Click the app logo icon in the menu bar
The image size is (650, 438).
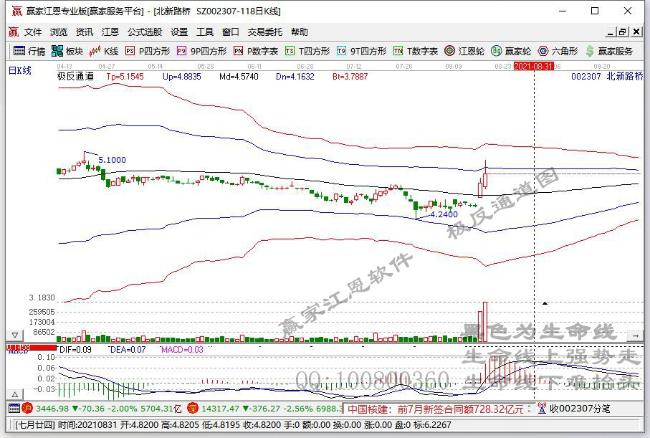14,31
